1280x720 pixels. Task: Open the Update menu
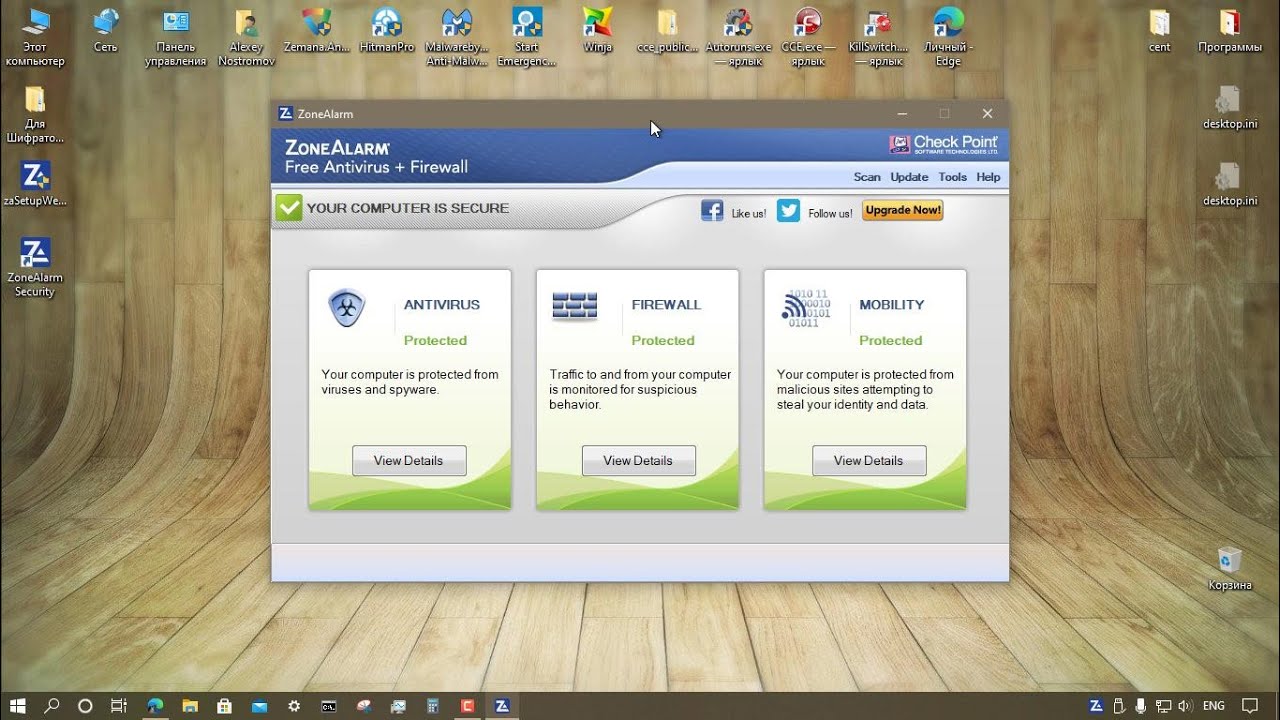[909, 177]
